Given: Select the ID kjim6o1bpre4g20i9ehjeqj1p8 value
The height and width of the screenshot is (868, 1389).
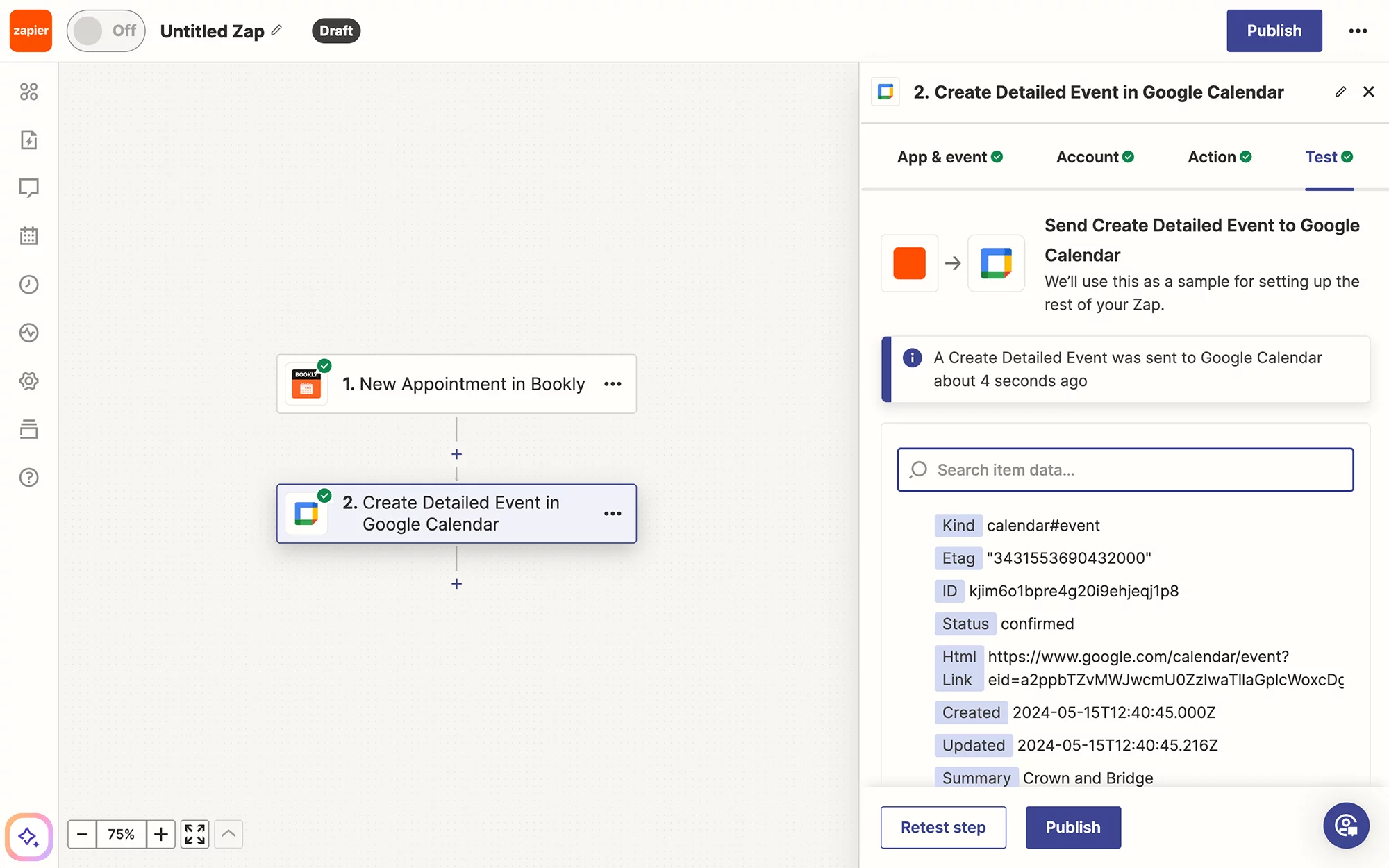Looking at the screenshot, I should (x=1074, y=591).
